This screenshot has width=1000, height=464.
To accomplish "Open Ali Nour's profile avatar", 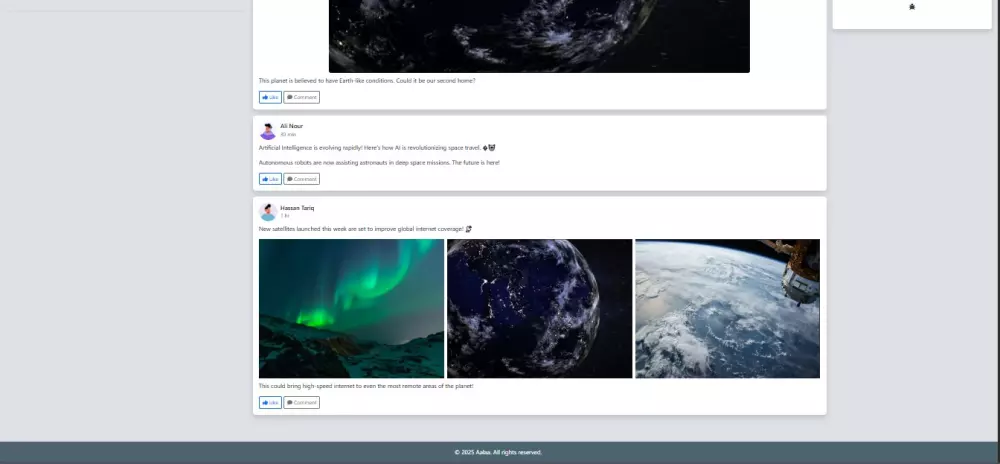I will pyautogui.click(x=268, y=131).
